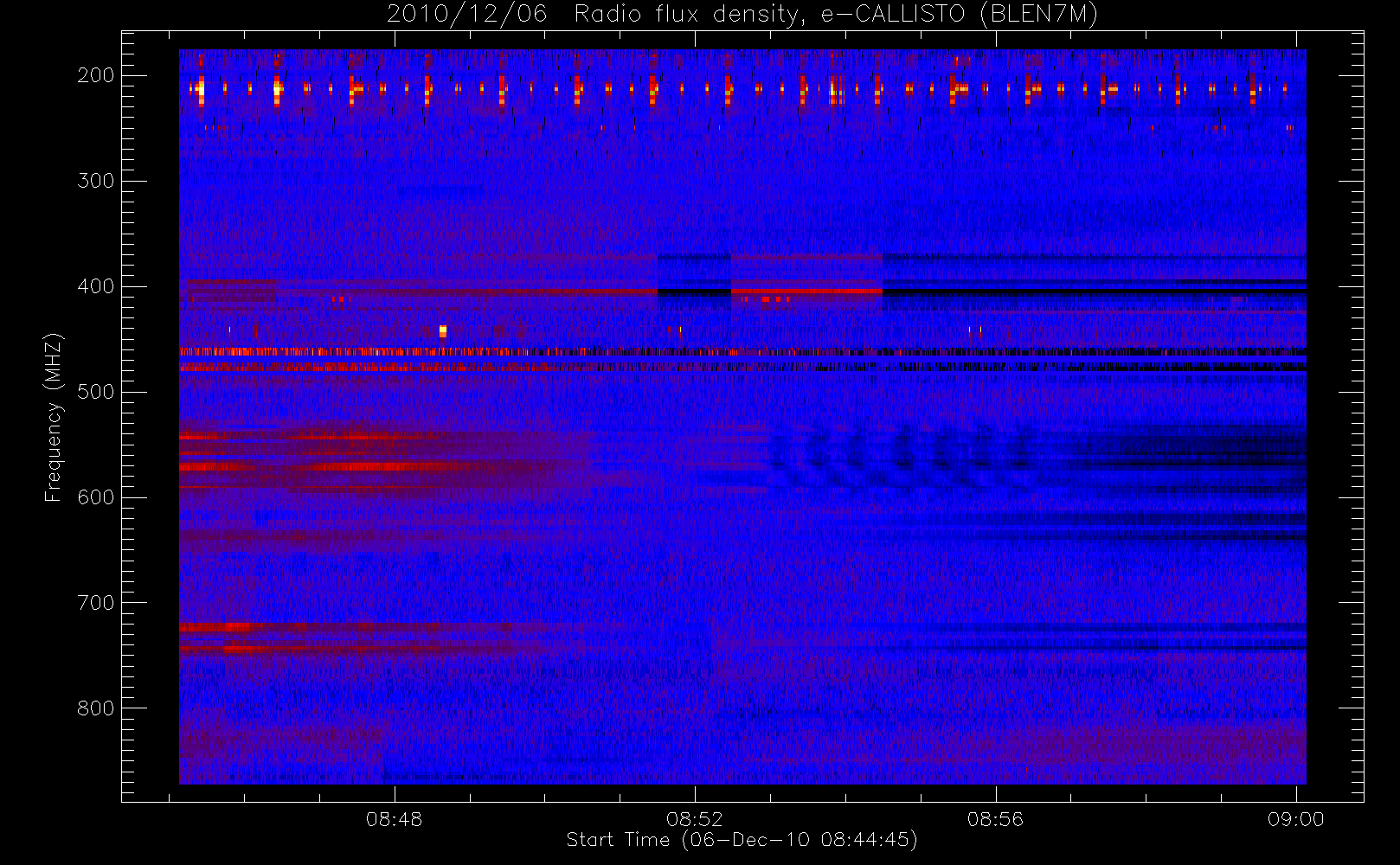Click the 200 frequency tick label
The image size is (1400, 865).
coord(95,75)
